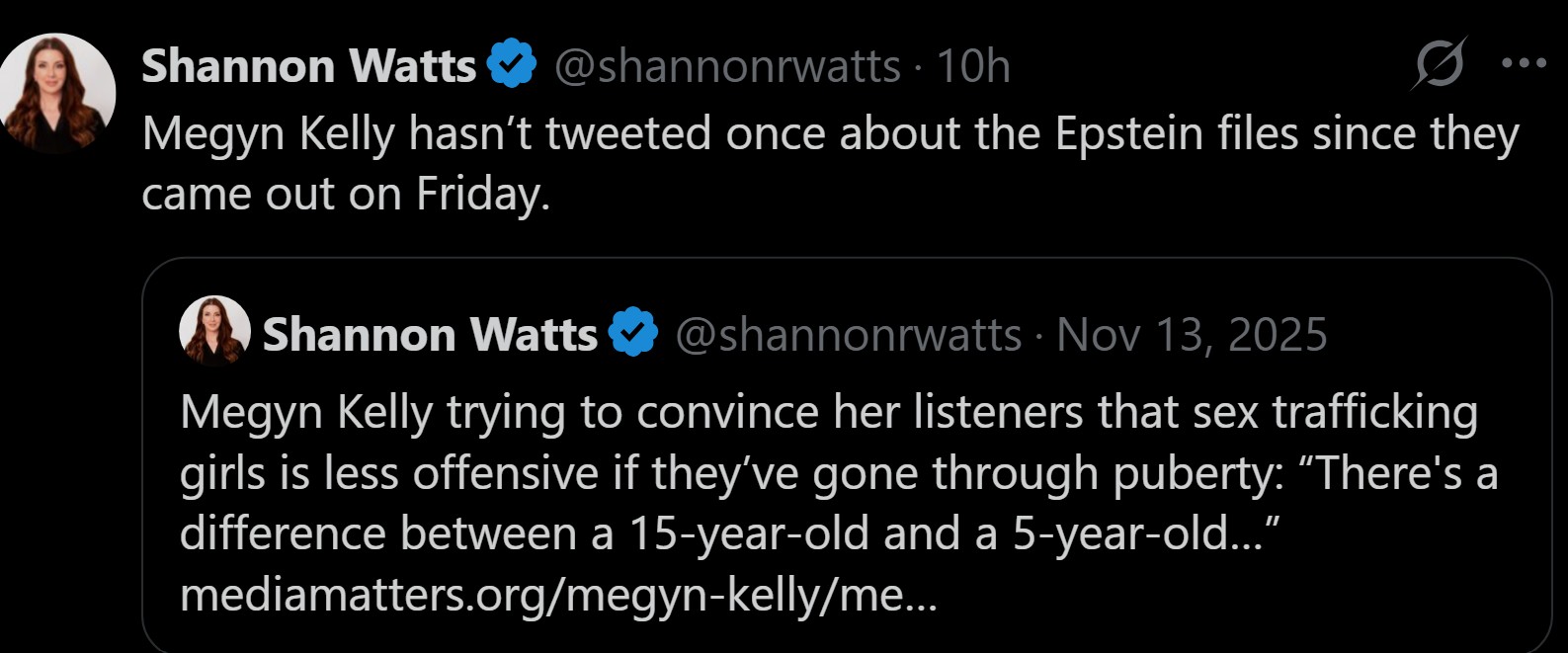Open the "10h" timestamp link
This screenshot has height=653, width=1568.
[973, 66]
